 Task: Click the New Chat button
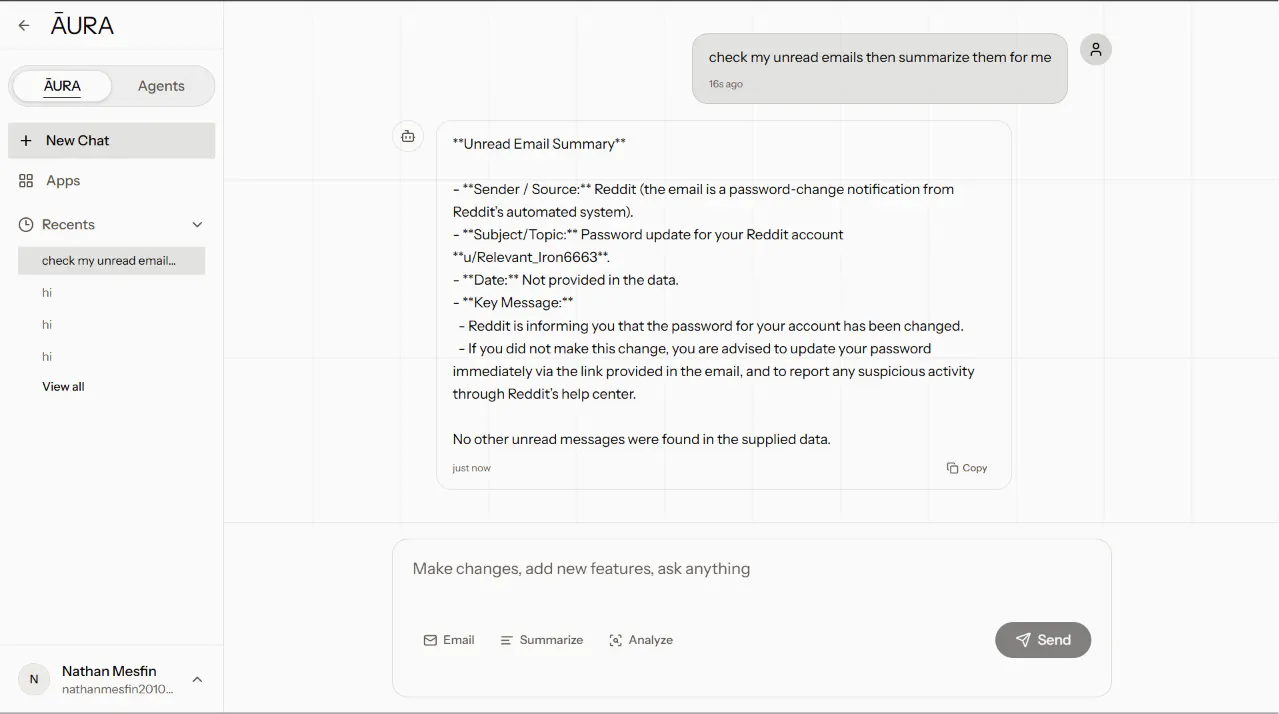pos(111,141)
